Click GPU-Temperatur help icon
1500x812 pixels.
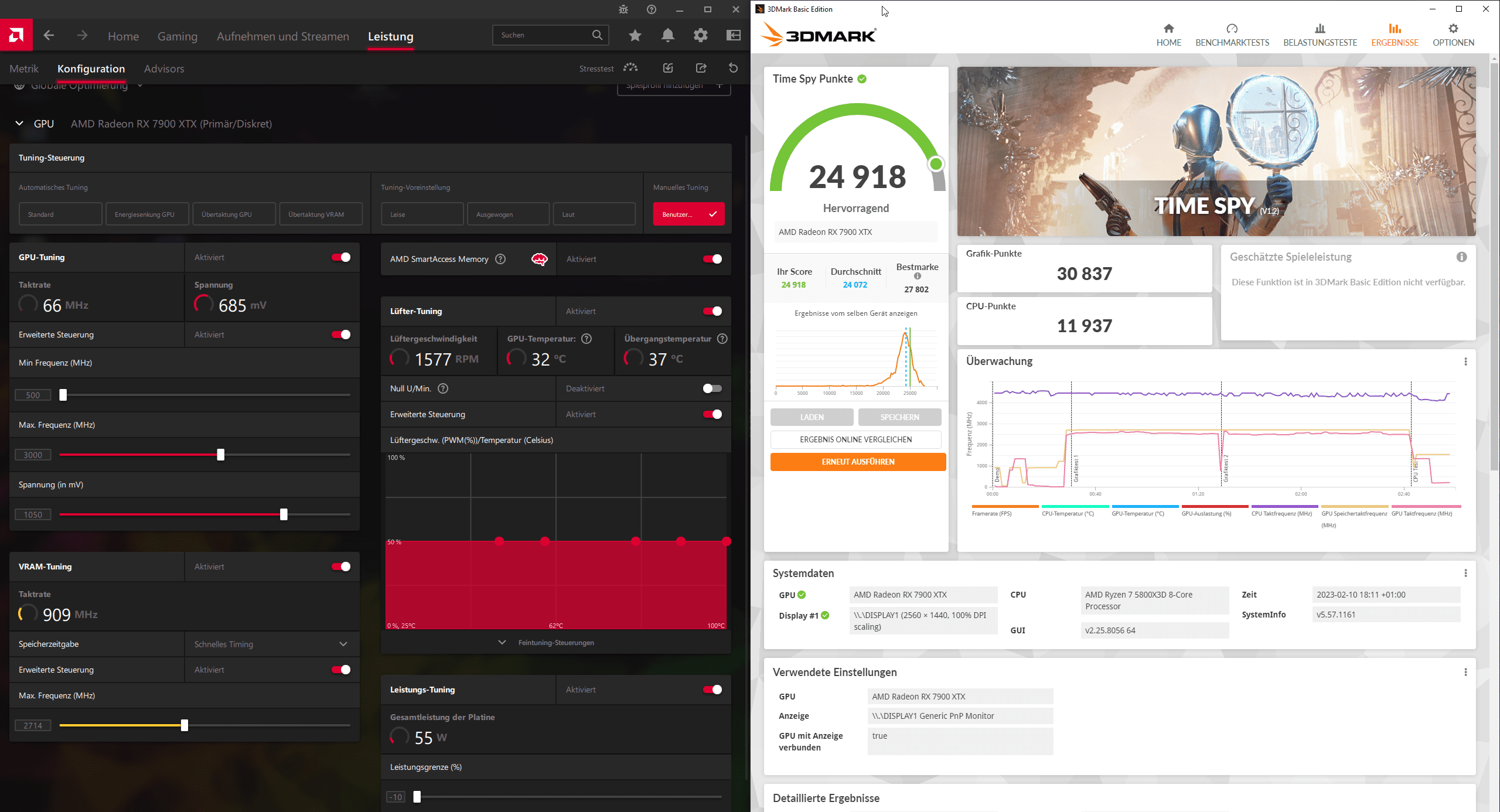pyautogui.click(x=587, y=339)
